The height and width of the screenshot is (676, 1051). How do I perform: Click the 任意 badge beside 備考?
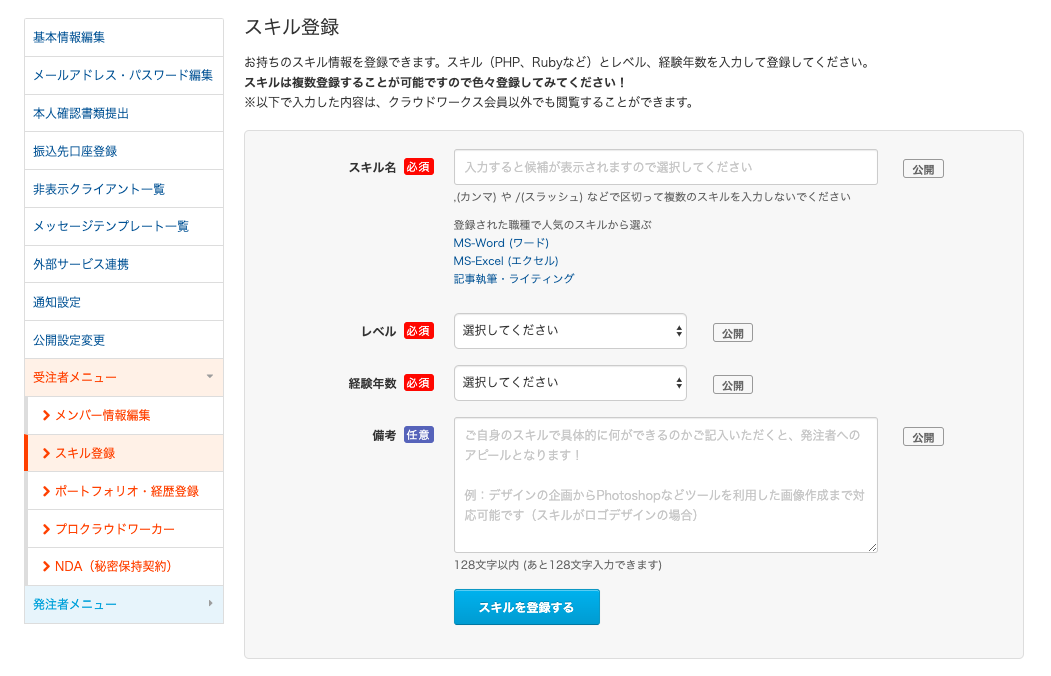pyautogui.click(x=418, y=435)
